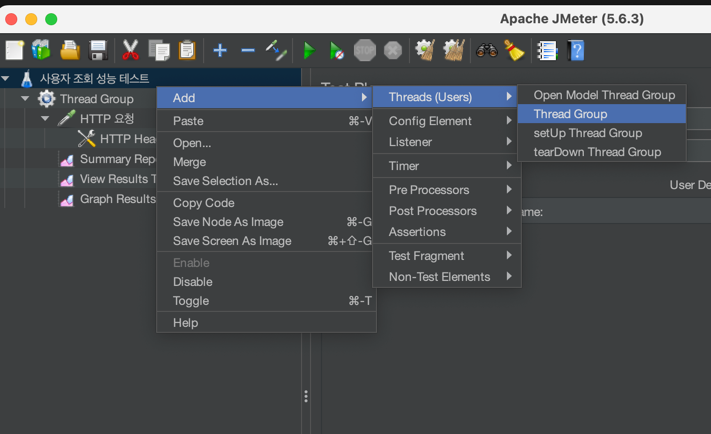Click the Function Helper list icon
The height and width of the screenshot is (434, 711).
(547, 50)
